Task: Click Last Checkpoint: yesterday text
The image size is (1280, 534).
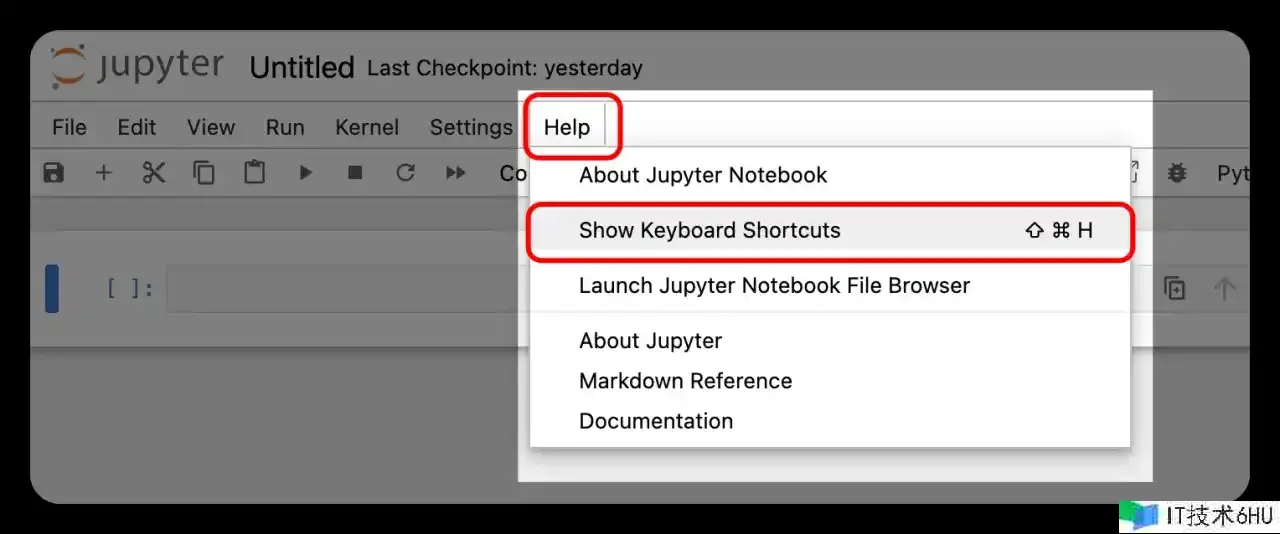Action: point(505,69)
